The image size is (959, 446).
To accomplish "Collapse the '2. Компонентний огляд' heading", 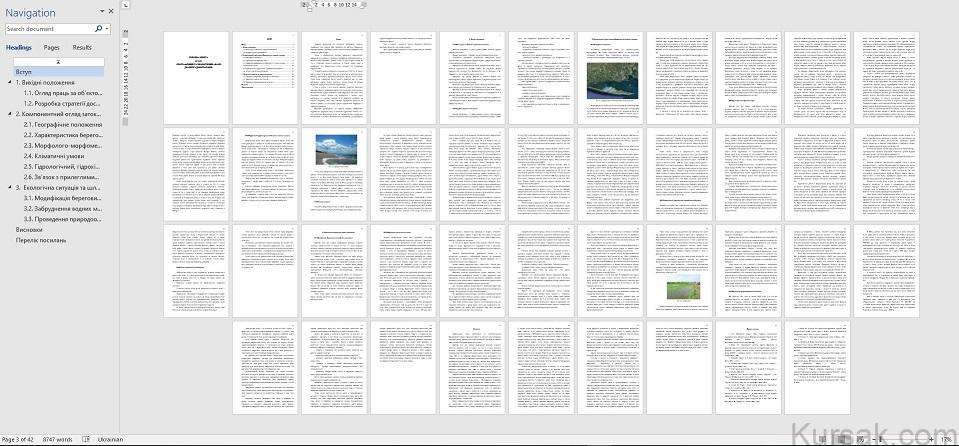I will tap(9, 114).
